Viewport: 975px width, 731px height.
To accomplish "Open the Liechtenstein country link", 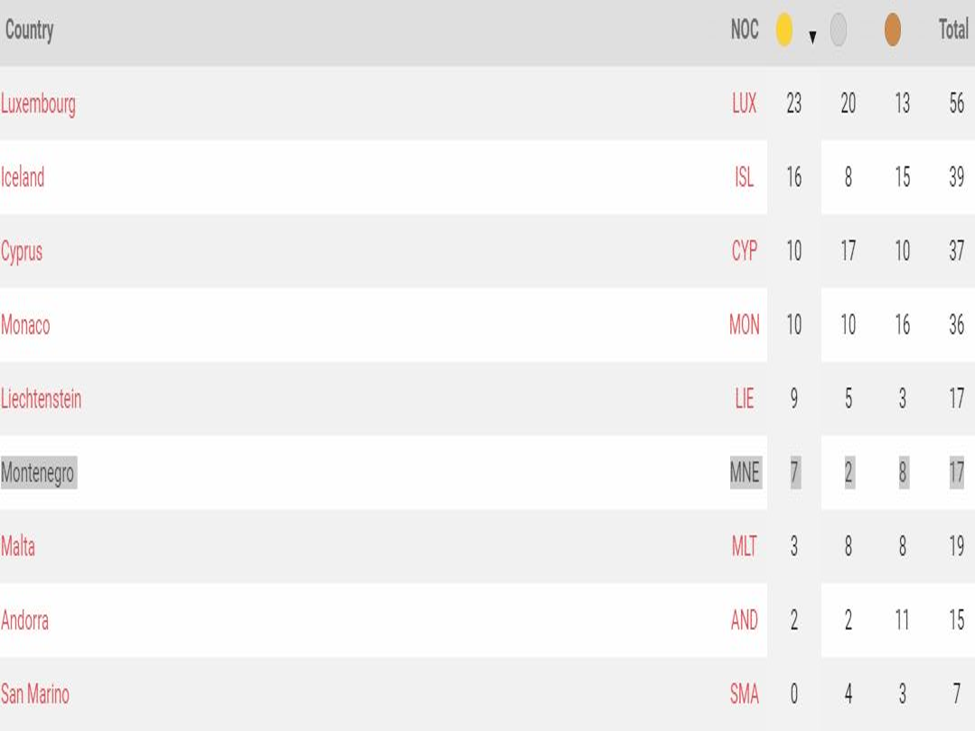I will (41, 400).
